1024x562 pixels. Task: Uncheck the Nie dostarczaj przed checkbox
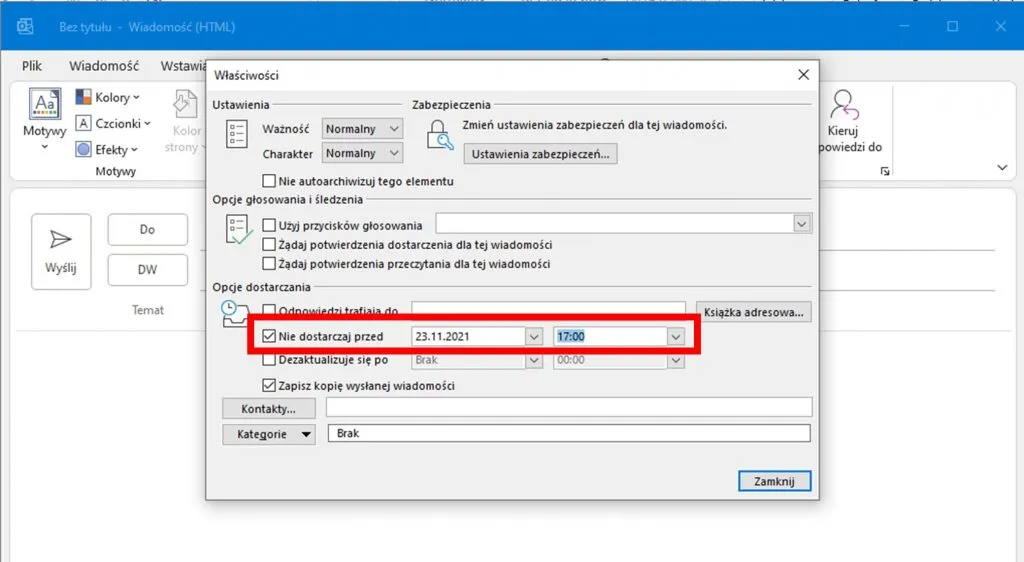point(268,337)
